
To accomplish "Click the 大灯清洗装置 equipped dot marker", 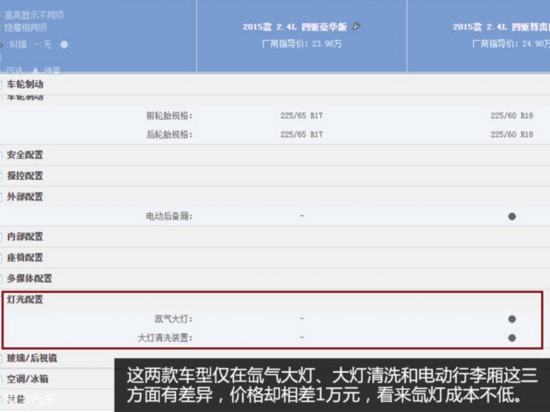I will click(x=512, y=338).
